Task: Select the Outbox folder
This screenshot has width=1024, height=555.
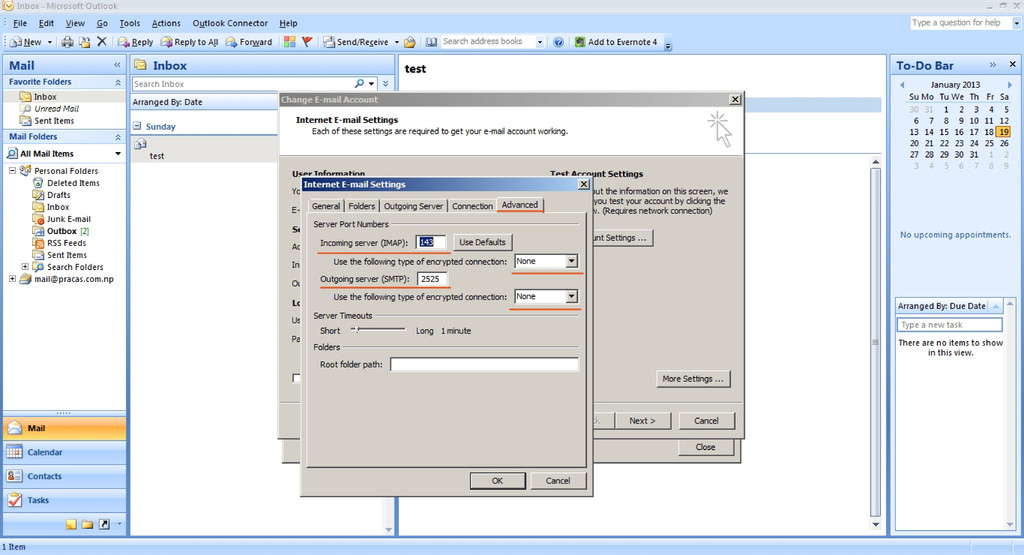Action: point(61,231)
